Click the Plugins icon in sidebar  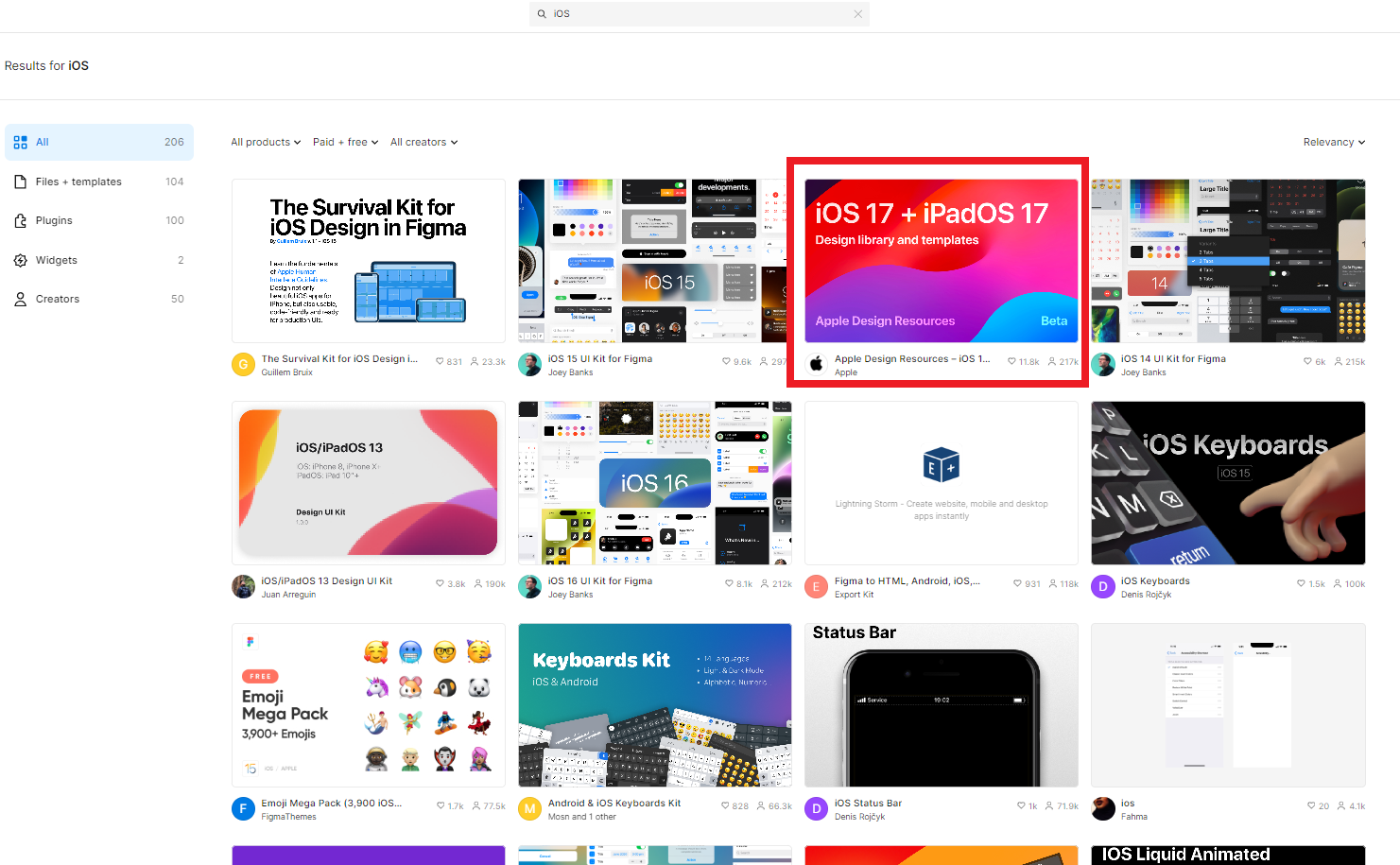21,220
